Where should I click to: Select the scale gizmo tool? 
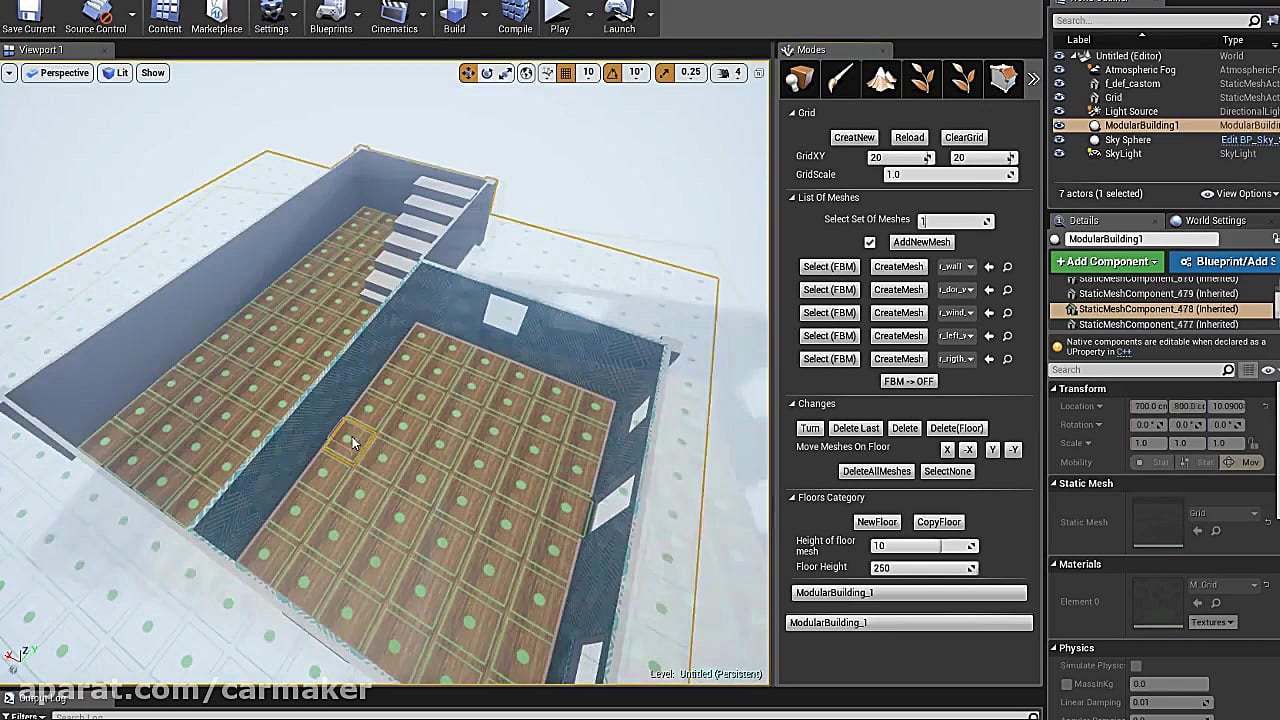tap(506, 73)
